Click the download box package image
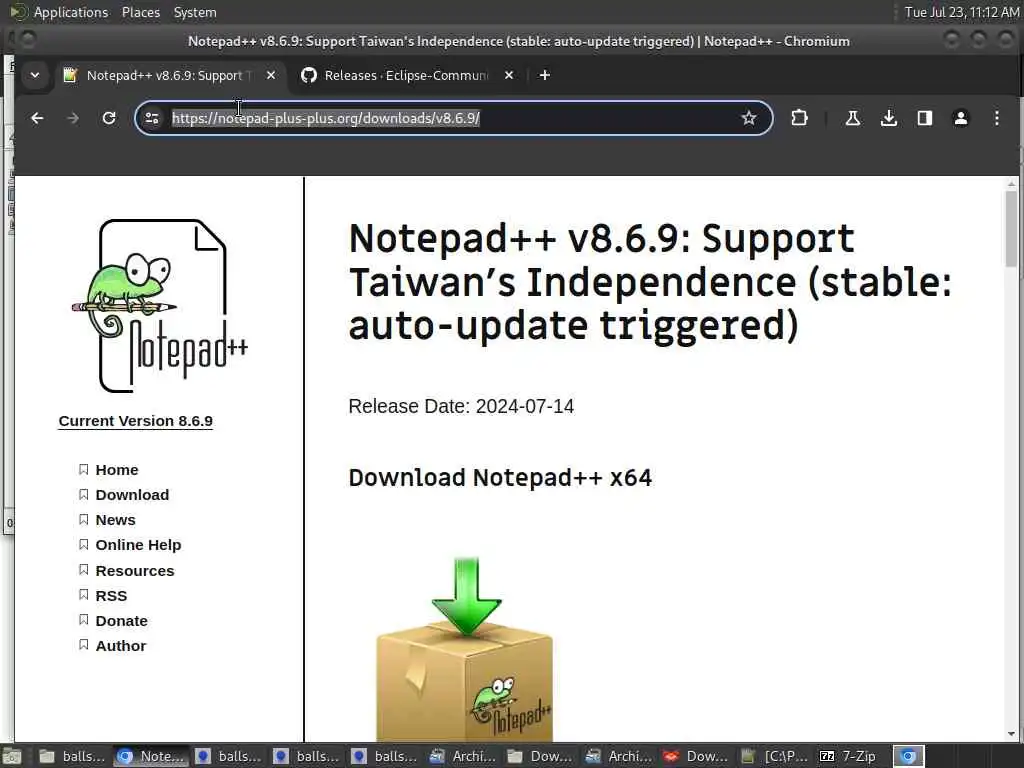Image resolution: width=1024 pixels, height=768 pixels. pos(465,648)
